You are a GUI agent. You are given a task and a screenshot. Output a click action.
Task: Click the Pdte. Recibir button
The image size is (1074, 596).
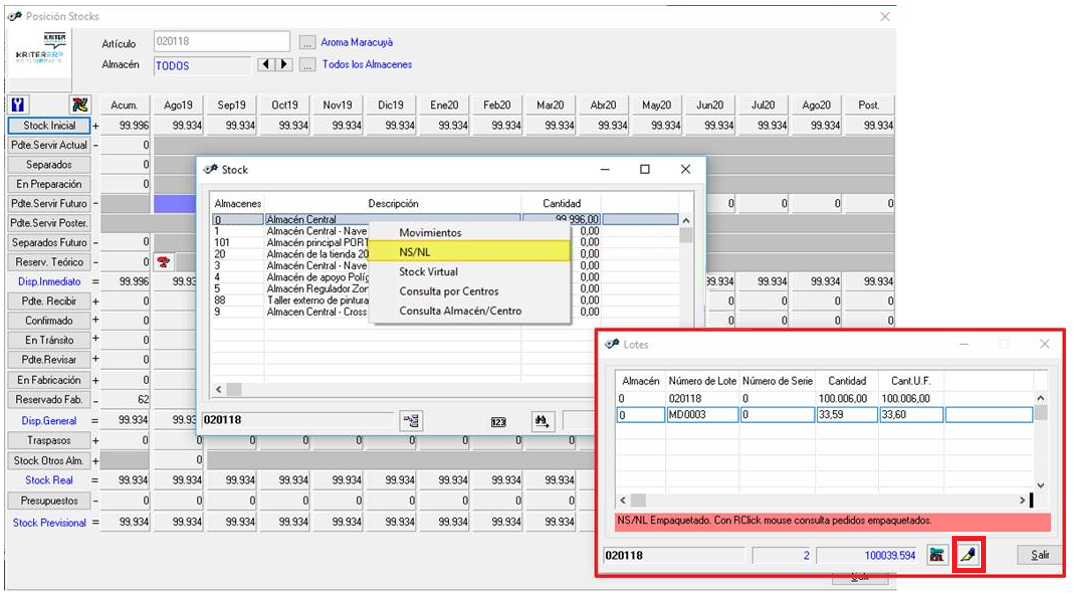click(x=49, y=301)
